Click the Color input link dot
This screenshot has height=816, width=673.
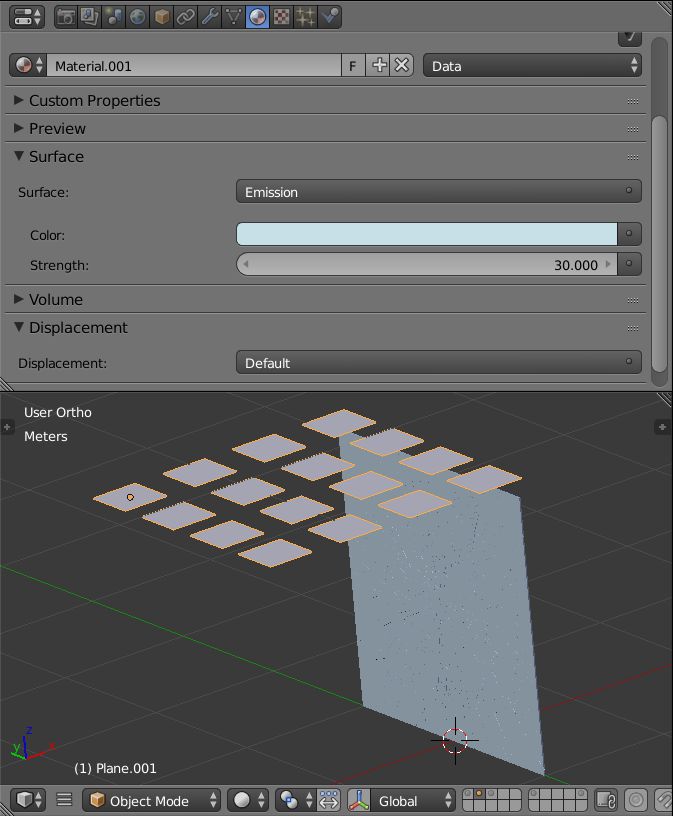point(629,234)
